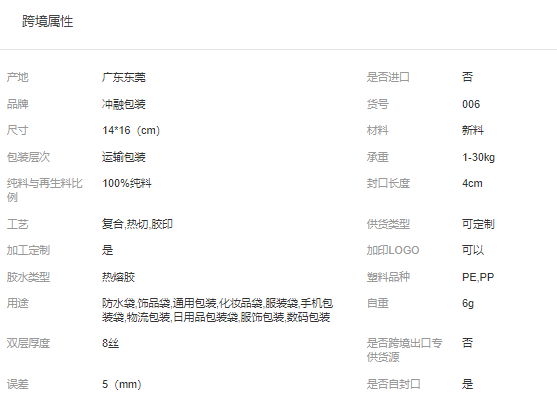Select the 产地 label

pos(17,77)
